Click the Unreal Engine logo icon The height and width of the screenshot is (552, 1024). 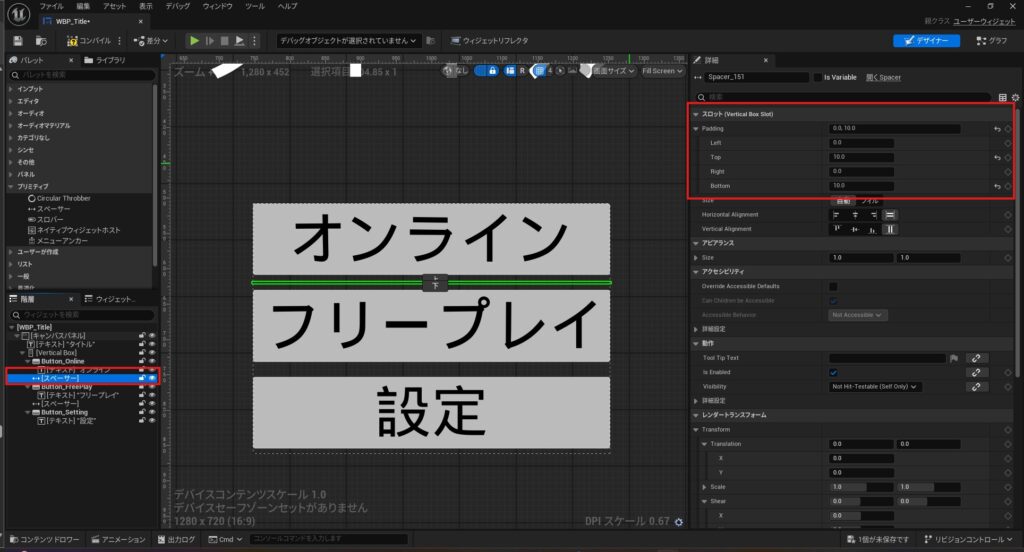tap(18, 14)
